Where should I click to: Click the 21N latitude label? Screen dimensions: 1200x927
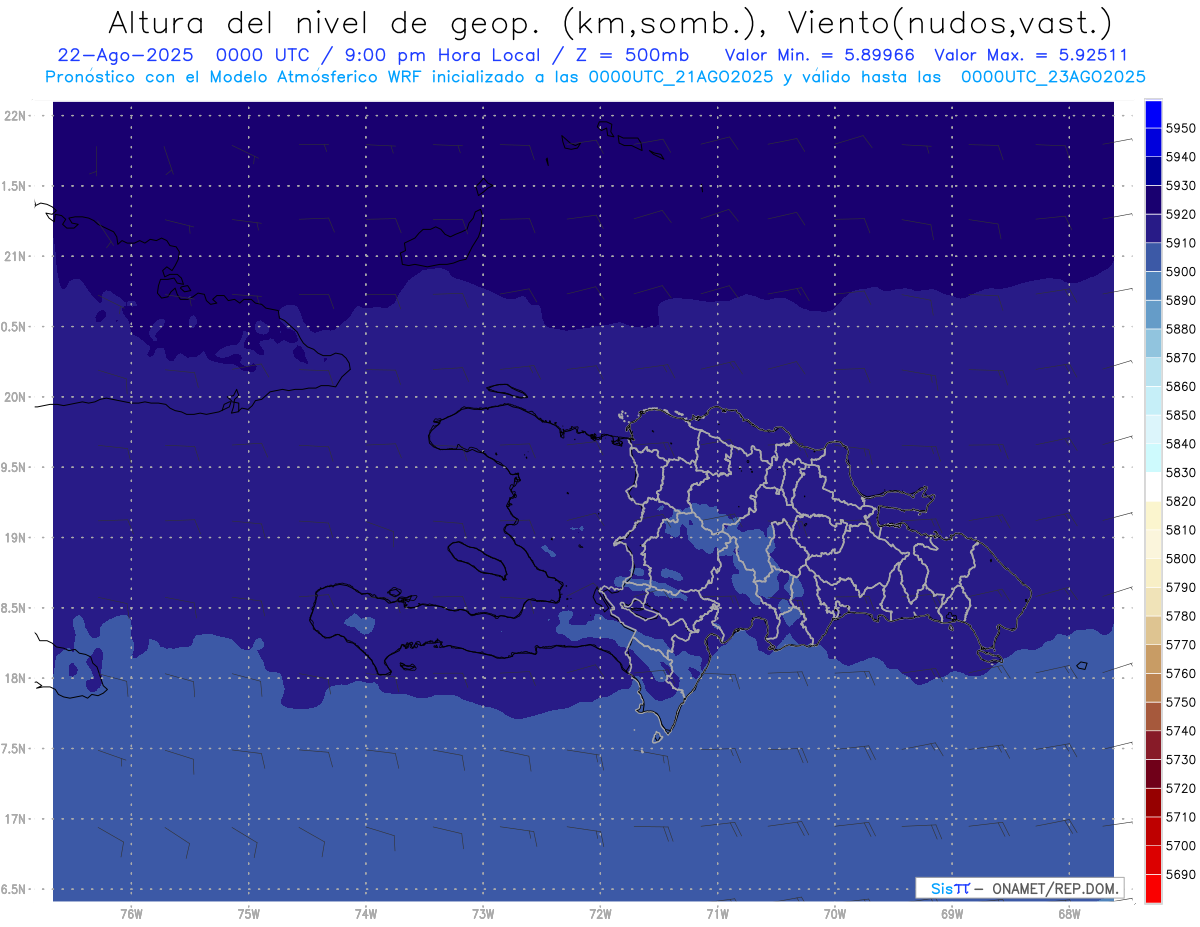pyautogui.click(x=17, y=257)
